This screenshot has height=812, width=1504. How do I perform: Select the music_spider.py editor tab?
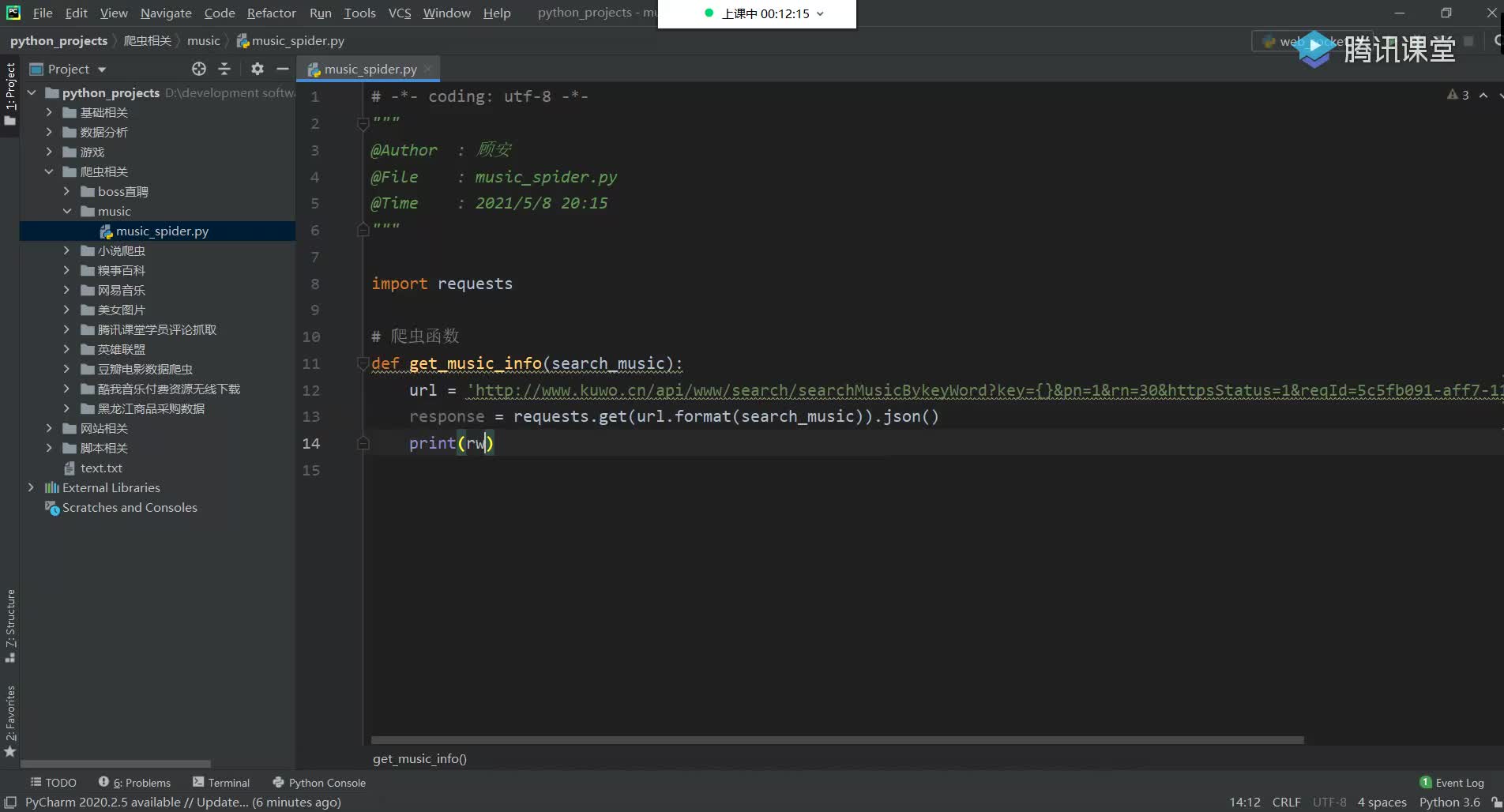point(369,69)
